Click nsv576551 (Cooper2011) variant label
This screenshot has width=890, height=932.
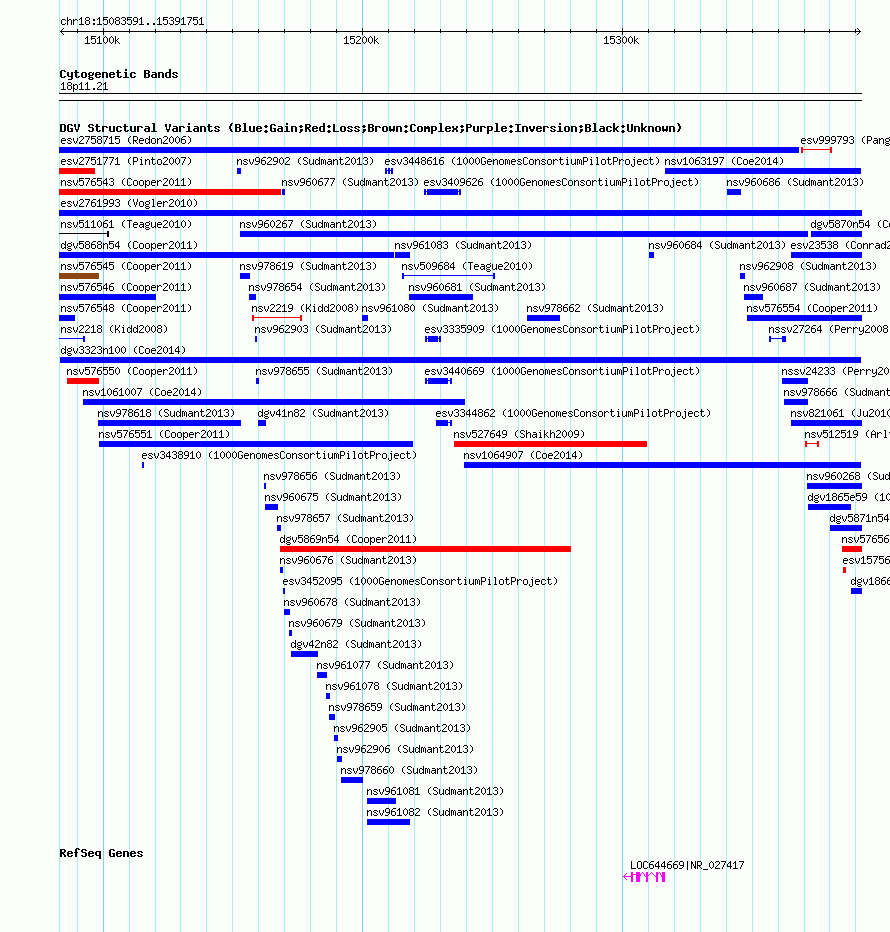point(164,434)
